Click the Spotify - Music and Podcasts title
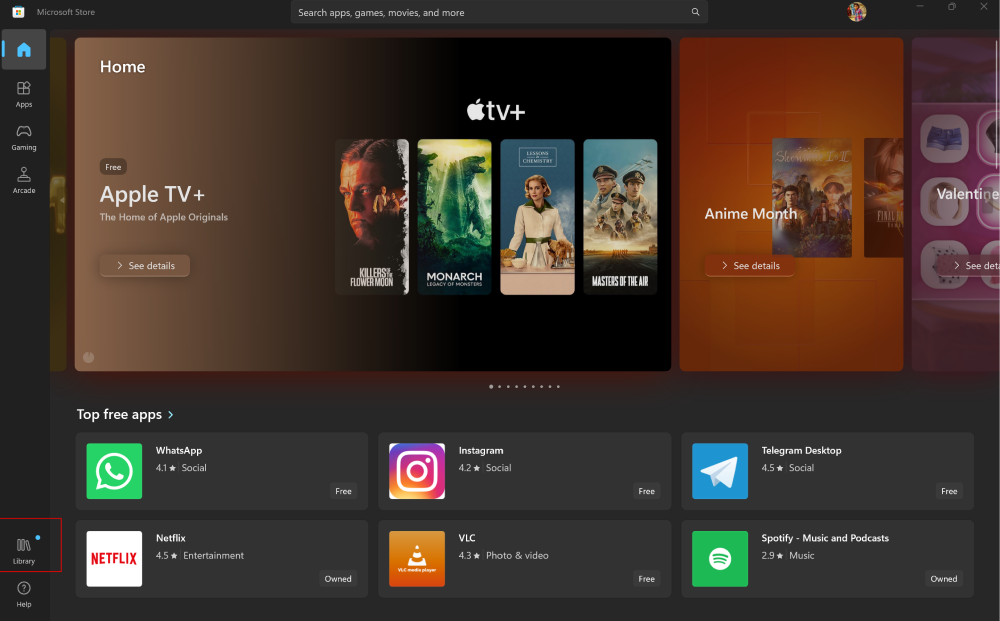The width and height of the screenshot is (1000, 621). [x=825, y=538]
